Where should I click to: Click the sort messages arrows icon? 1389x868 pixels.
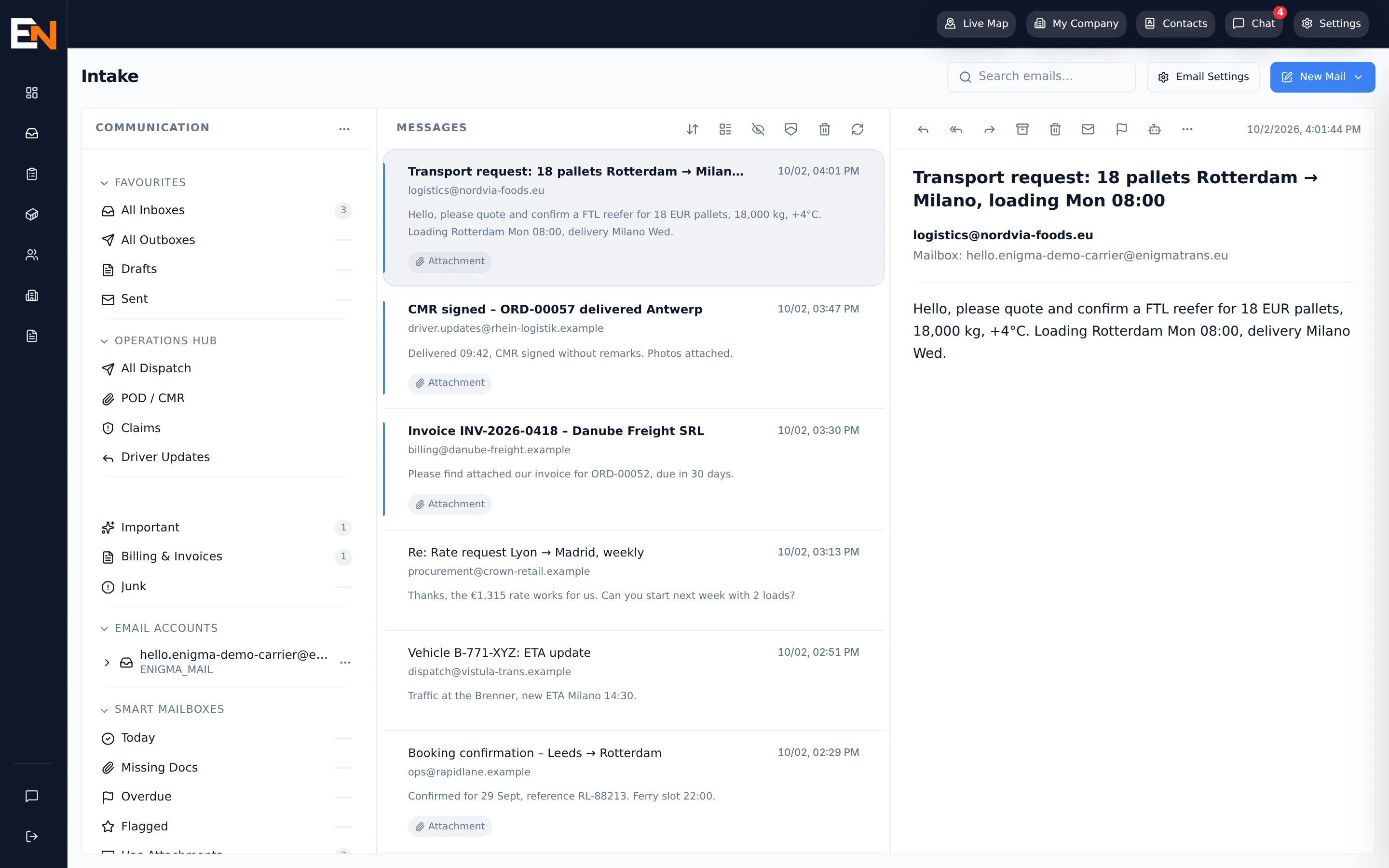click(x=692, y=129)
